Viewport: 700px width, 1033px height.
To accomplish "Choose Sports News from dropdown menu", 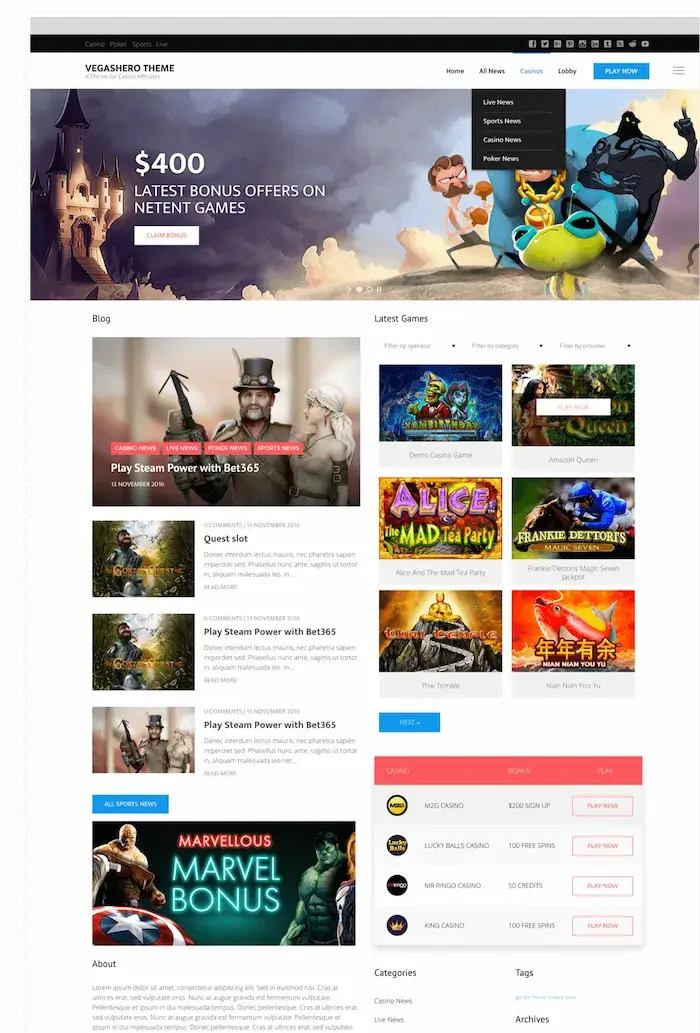I will (x=502, y=121).
